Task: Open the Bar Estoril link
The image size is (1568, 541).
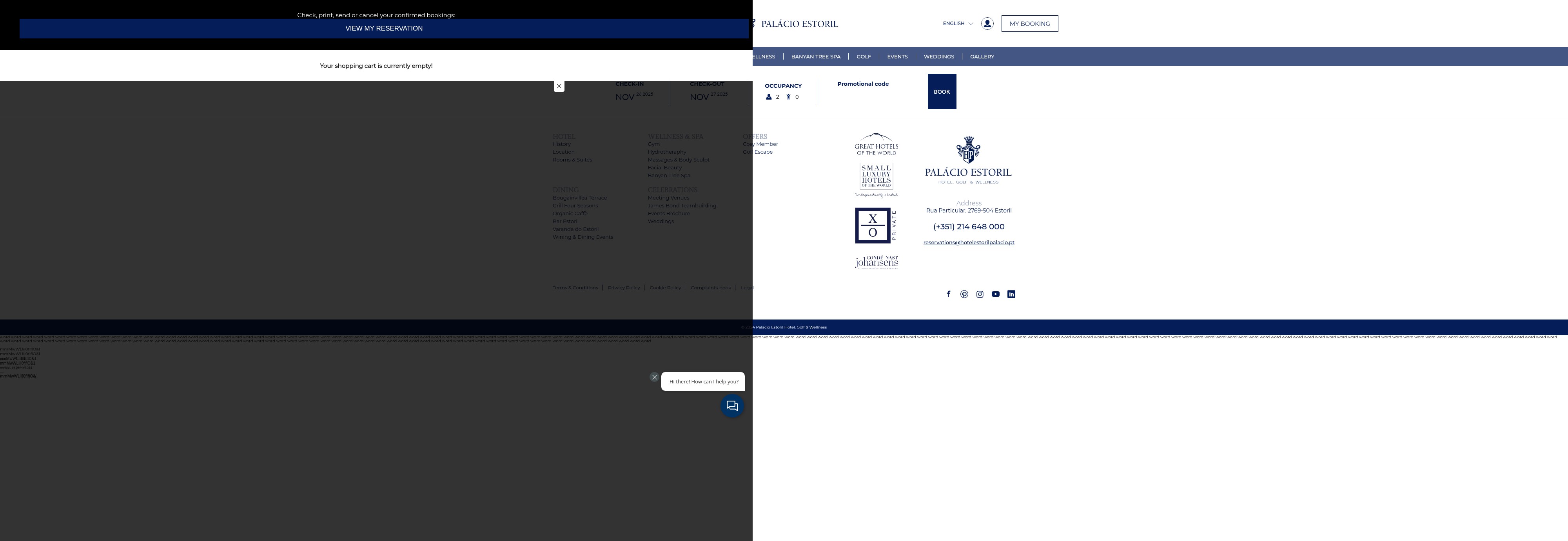Action: 566,221
